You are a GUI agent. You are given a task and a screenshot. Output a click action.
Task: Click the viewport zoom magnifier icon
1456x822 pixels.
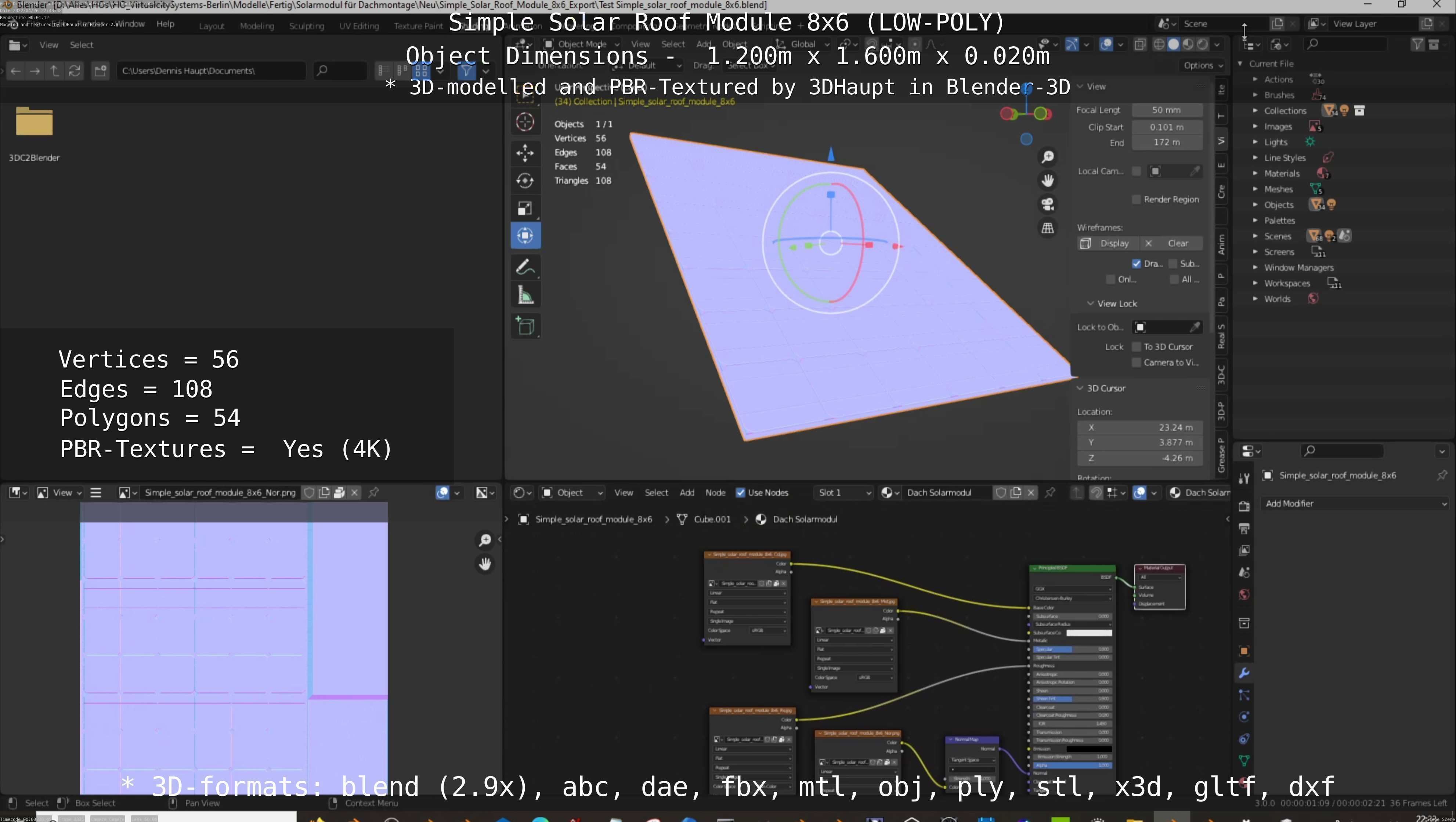click(1047, 156)
